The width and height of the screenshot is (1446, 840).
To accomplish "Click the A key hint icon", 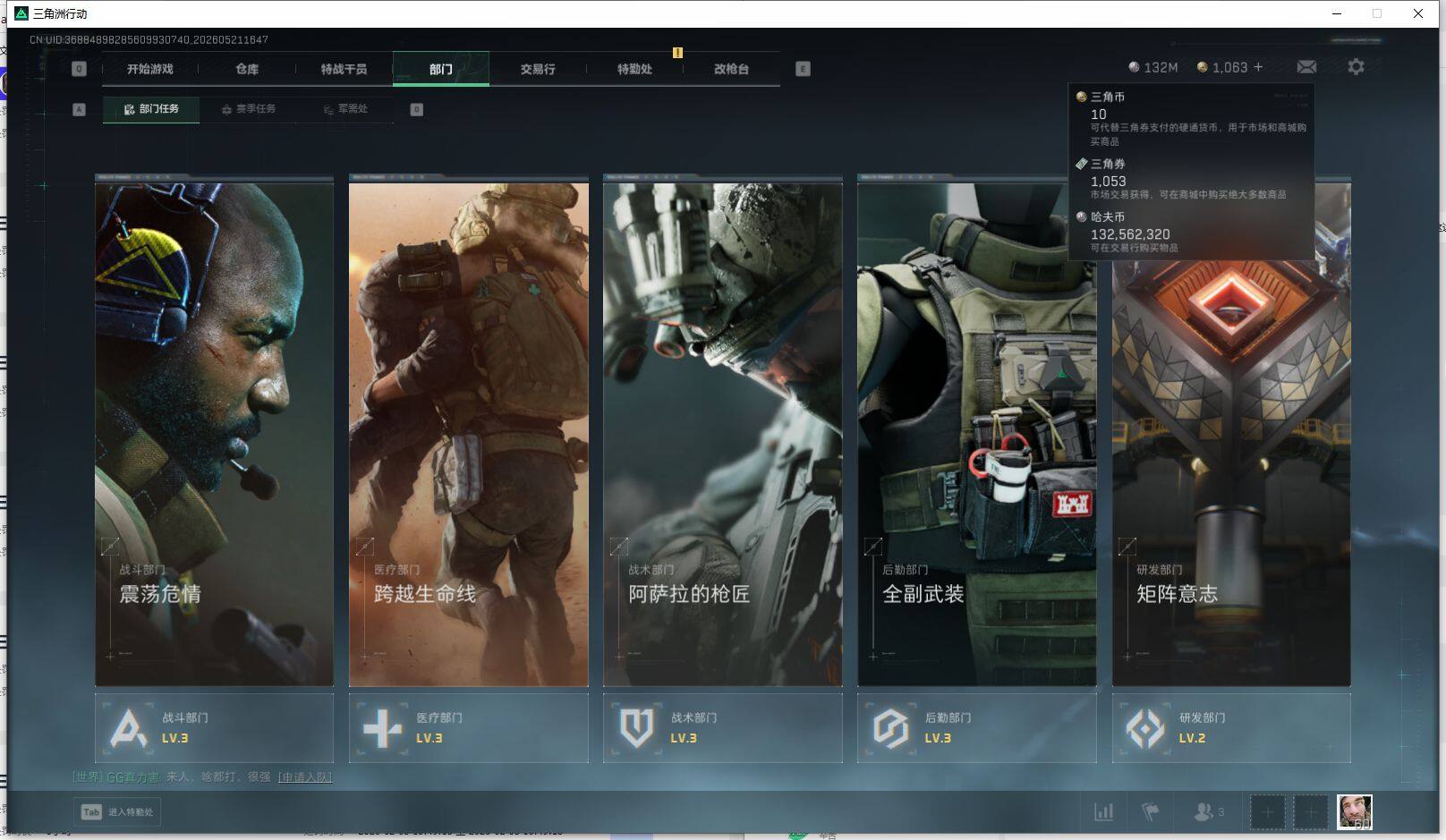I will [x=79, y=109].
